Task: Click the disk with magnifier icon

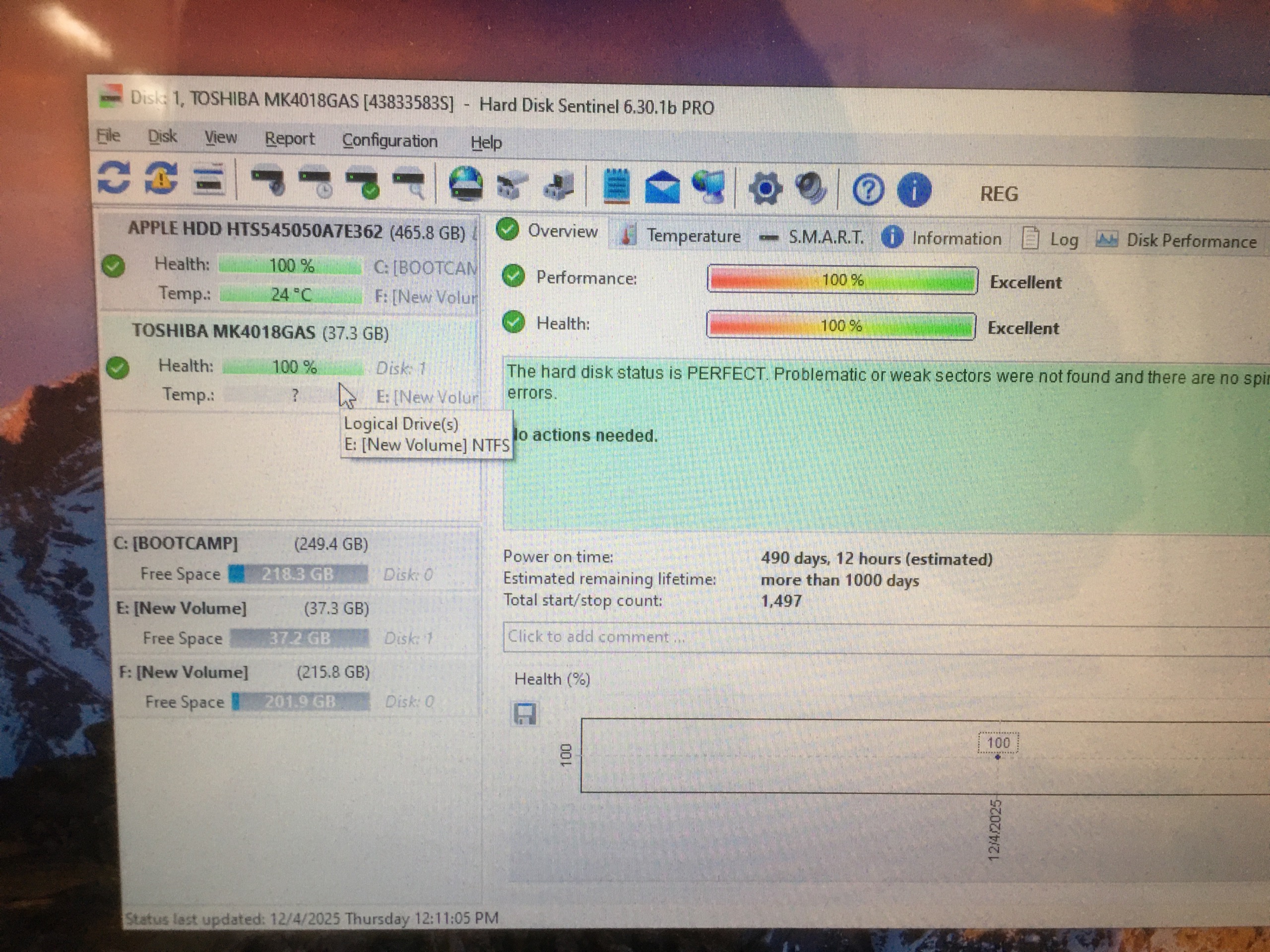Action: [409, 184]
